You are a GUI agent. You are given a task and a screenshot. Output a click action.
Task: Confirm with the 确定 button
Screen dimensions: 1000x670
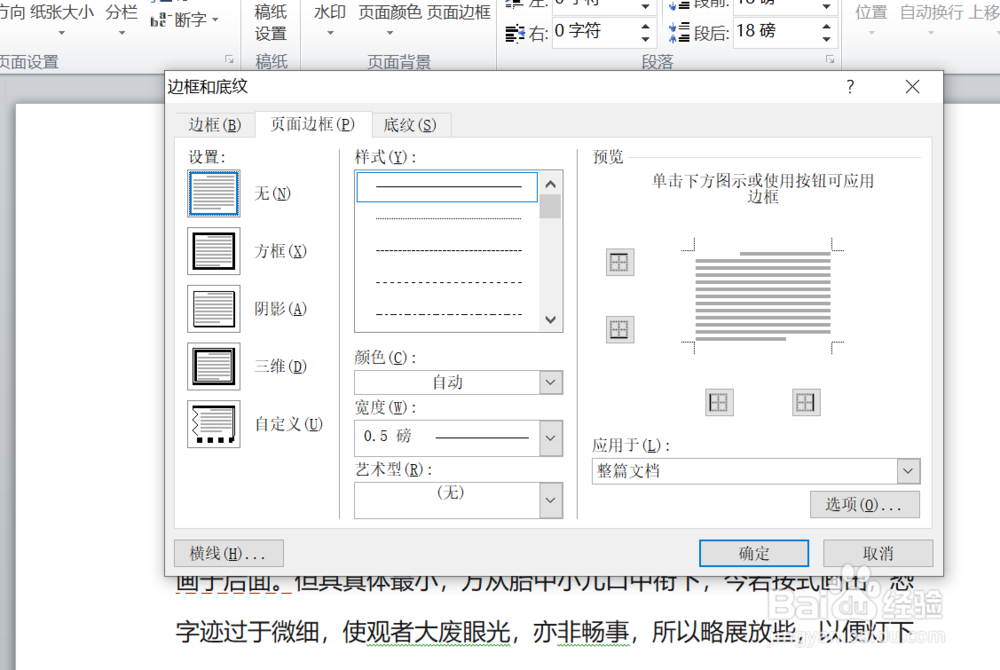(x=754, y=553)
